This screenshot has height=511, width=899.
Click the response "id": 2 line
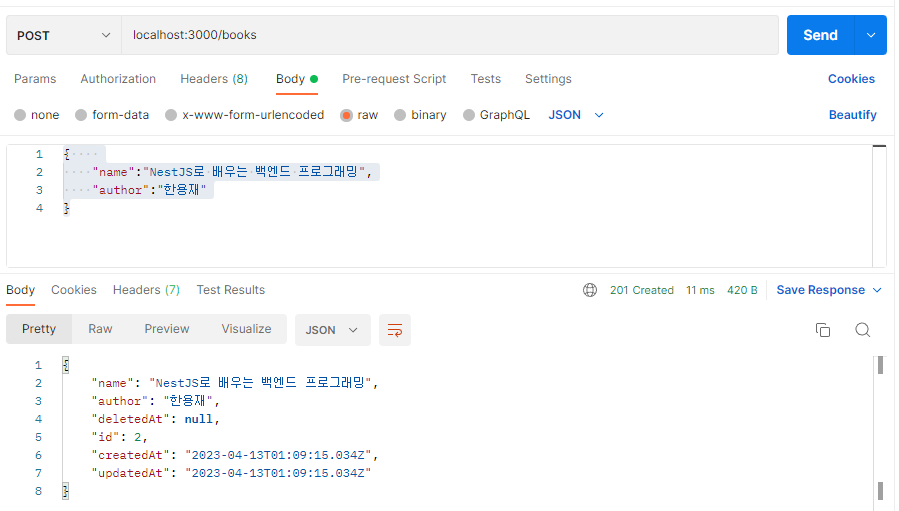point(119,437)
